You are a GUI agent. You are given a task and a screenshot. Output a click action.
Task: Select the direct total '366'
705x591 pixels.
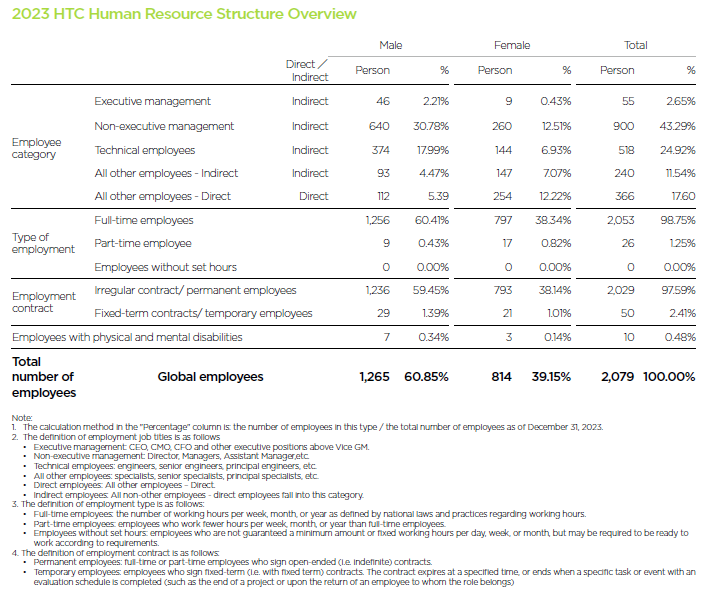[x=625, y=196]
